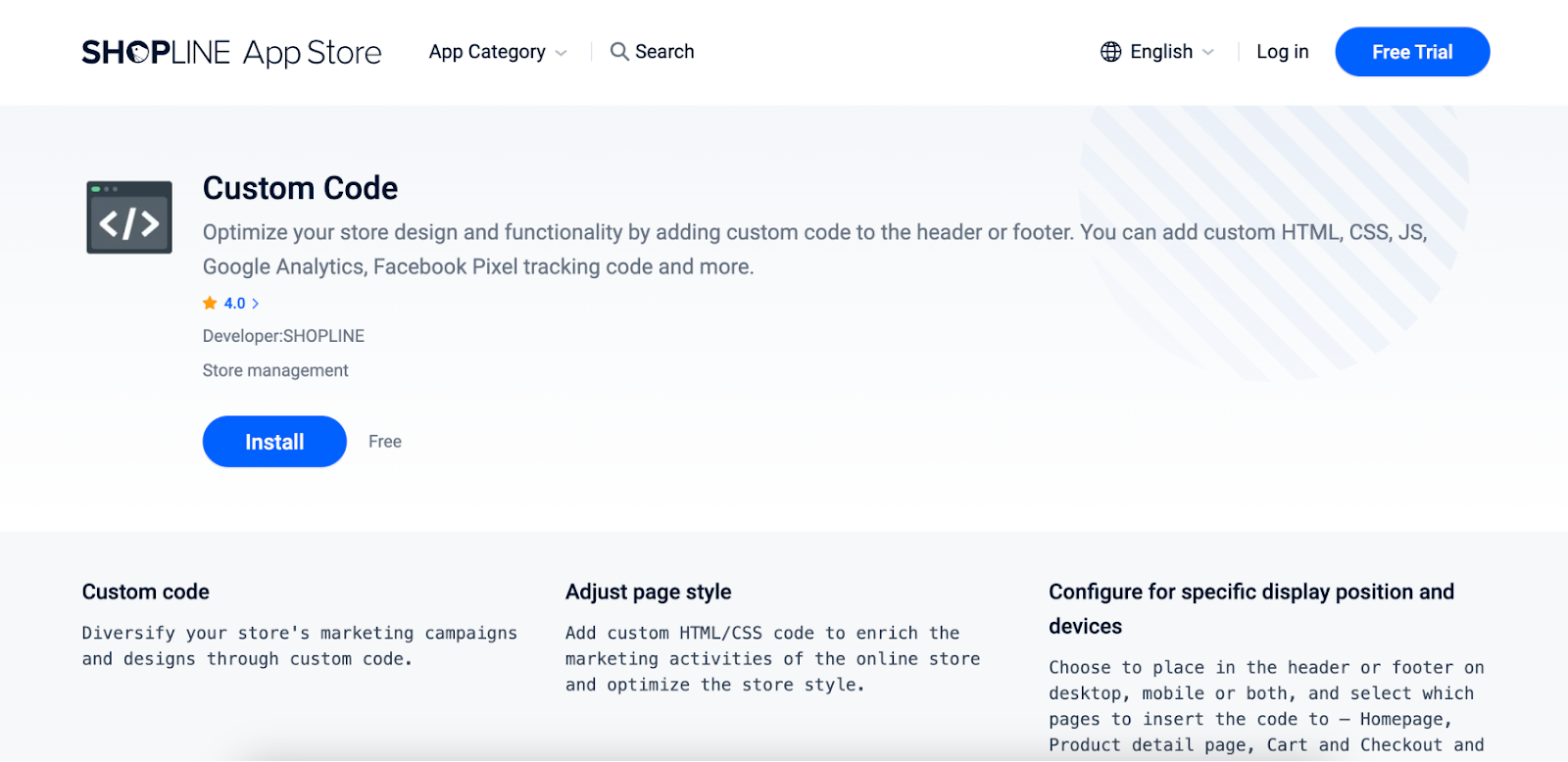Click the SHOPLINE App Store logo
This screenshot has height=762, width=1568.
tap(231, 52)
